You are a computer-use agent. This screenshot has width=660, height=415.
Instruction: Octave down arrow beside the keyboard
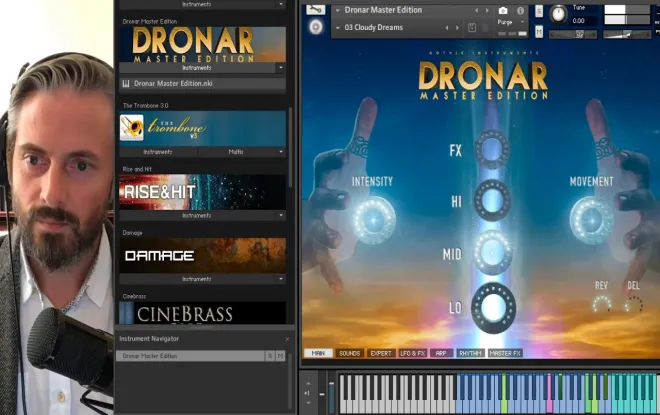308,403
